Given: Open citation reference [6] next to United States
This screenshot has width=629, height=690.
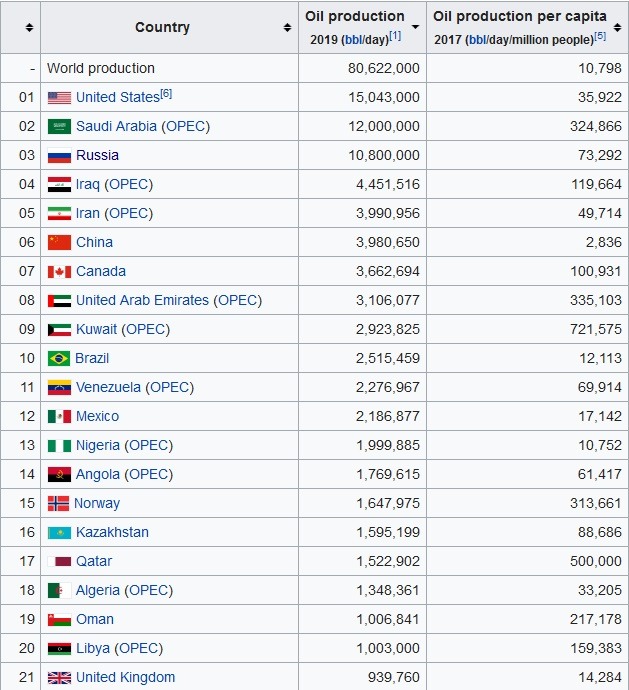Looking at the screenshot, I should click(166, 94).
